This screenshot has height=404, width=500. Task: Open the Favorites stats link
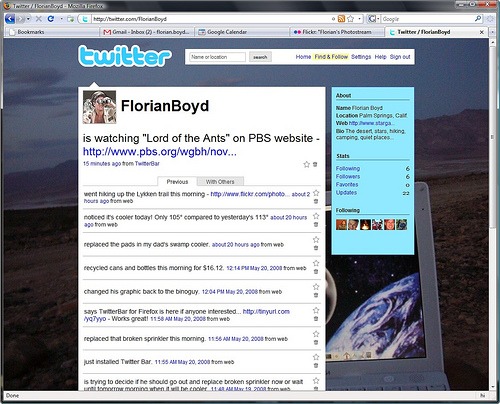coord(347,185)
